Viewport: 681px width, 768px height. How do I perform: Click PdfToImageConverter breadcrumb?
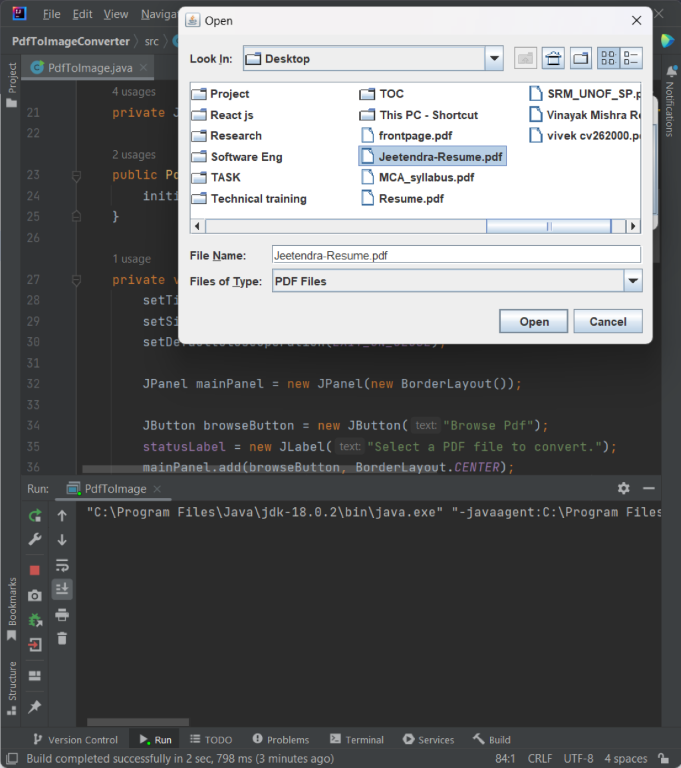[71, 41]
